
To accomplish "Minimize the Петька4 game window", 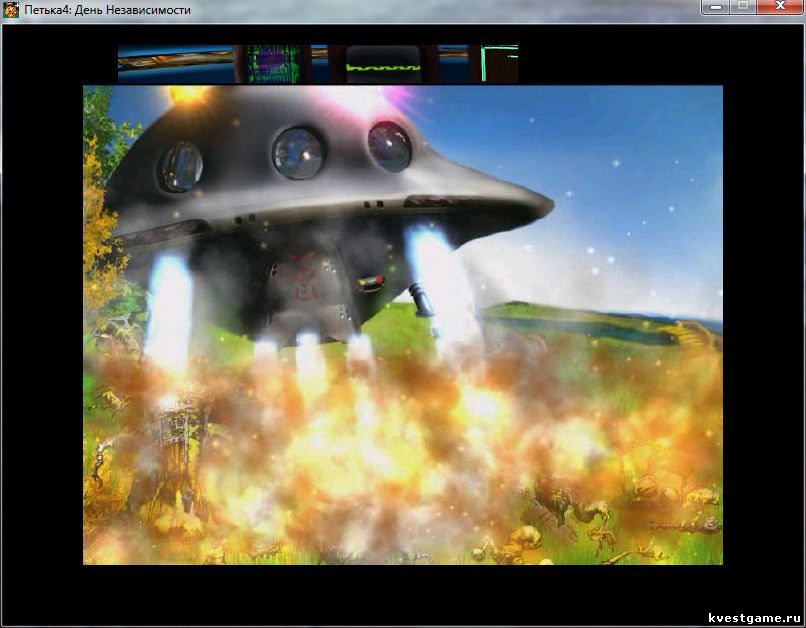I will (716, 7).
